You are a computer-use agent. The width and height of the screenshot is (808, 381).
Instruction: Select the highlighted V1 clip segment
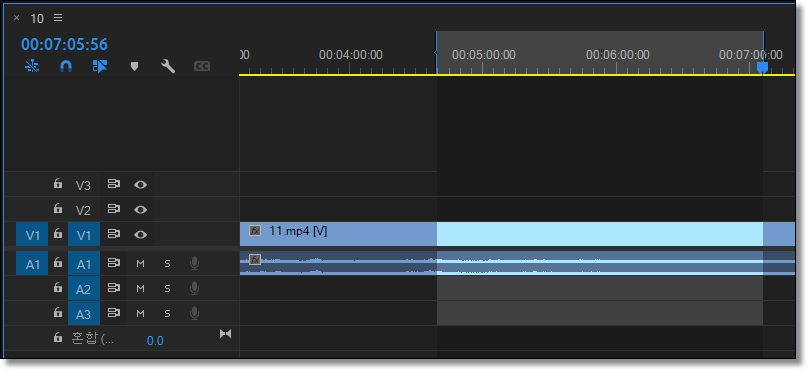click(600, 234)
